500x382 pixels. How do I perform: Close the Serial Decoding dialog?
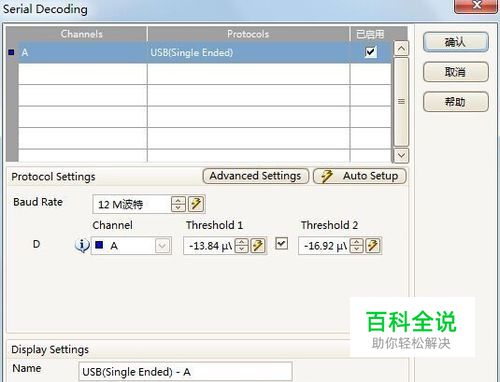pyautogui.click(x=476, y=6)
